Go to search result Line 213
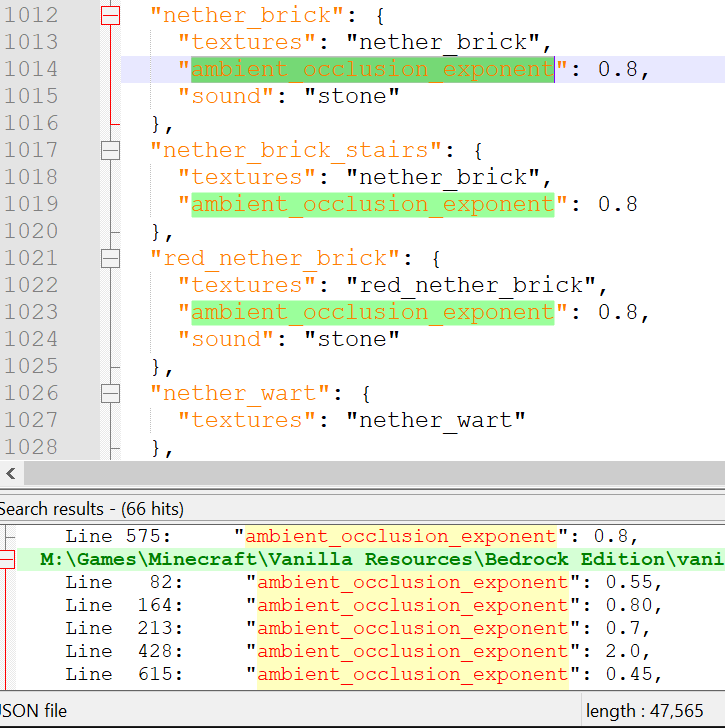This screenshot has width=725, height=728. click(x=362, y=628)
